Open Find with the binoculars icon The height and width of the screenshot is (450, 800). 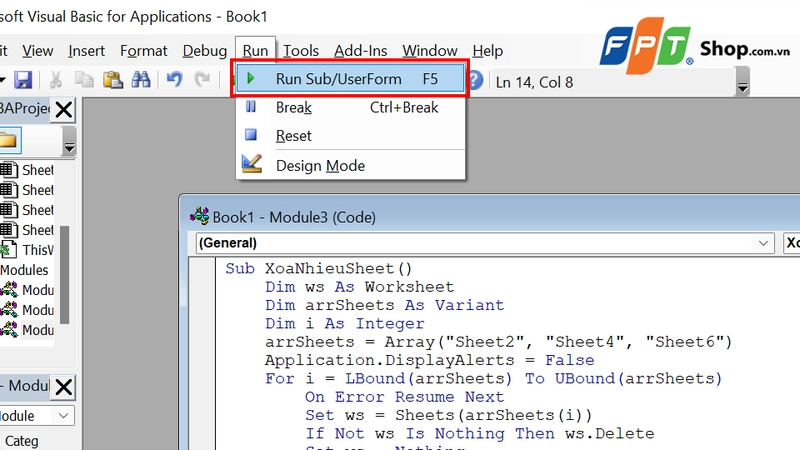click(x=141, y=80)
